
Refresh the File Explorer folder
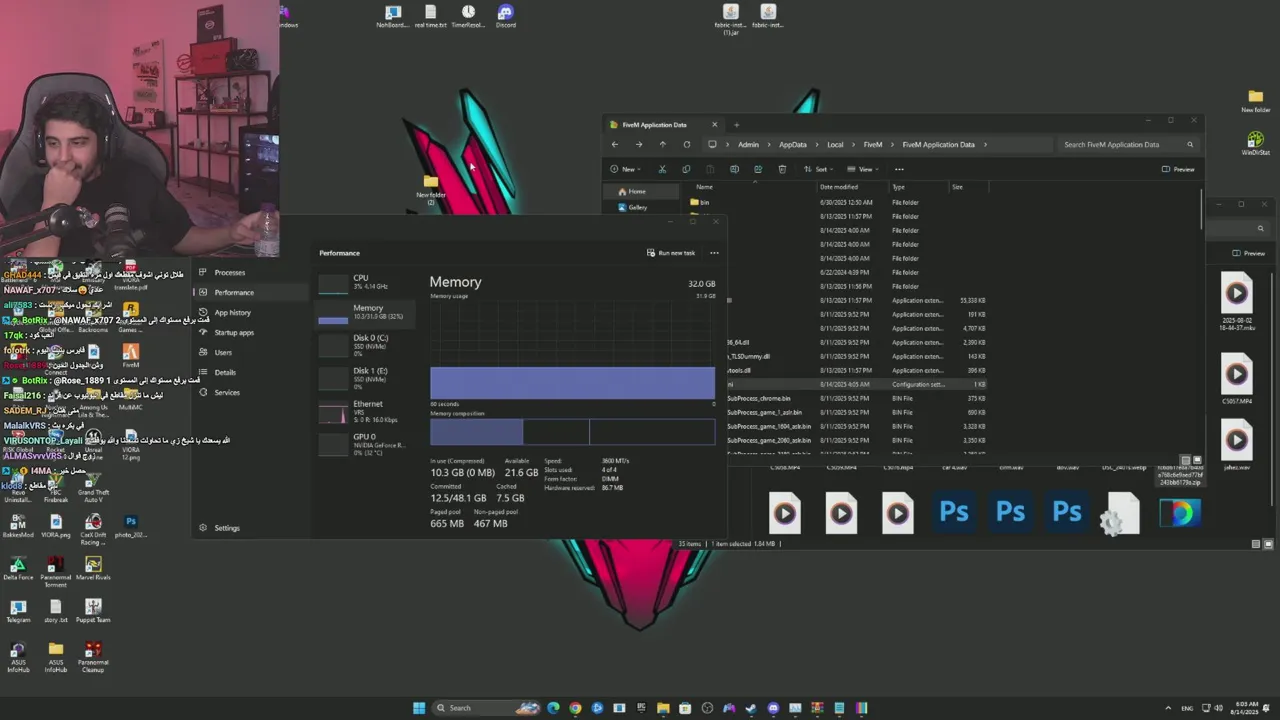[686, 144]
